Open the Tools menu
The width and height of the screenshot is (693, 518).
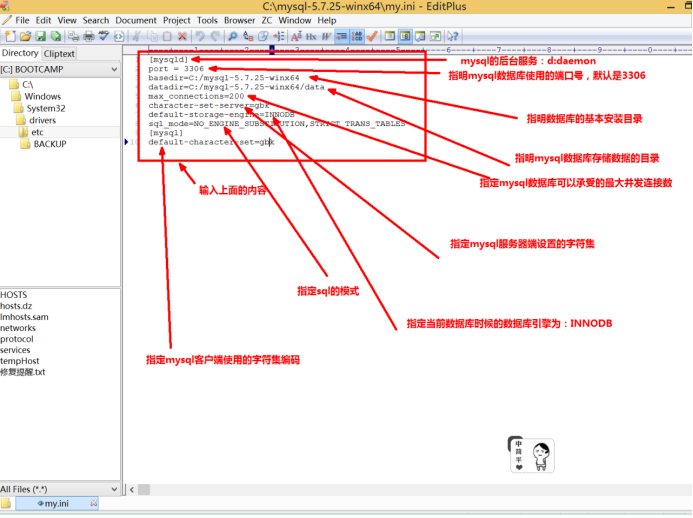[x=207, y=20]
